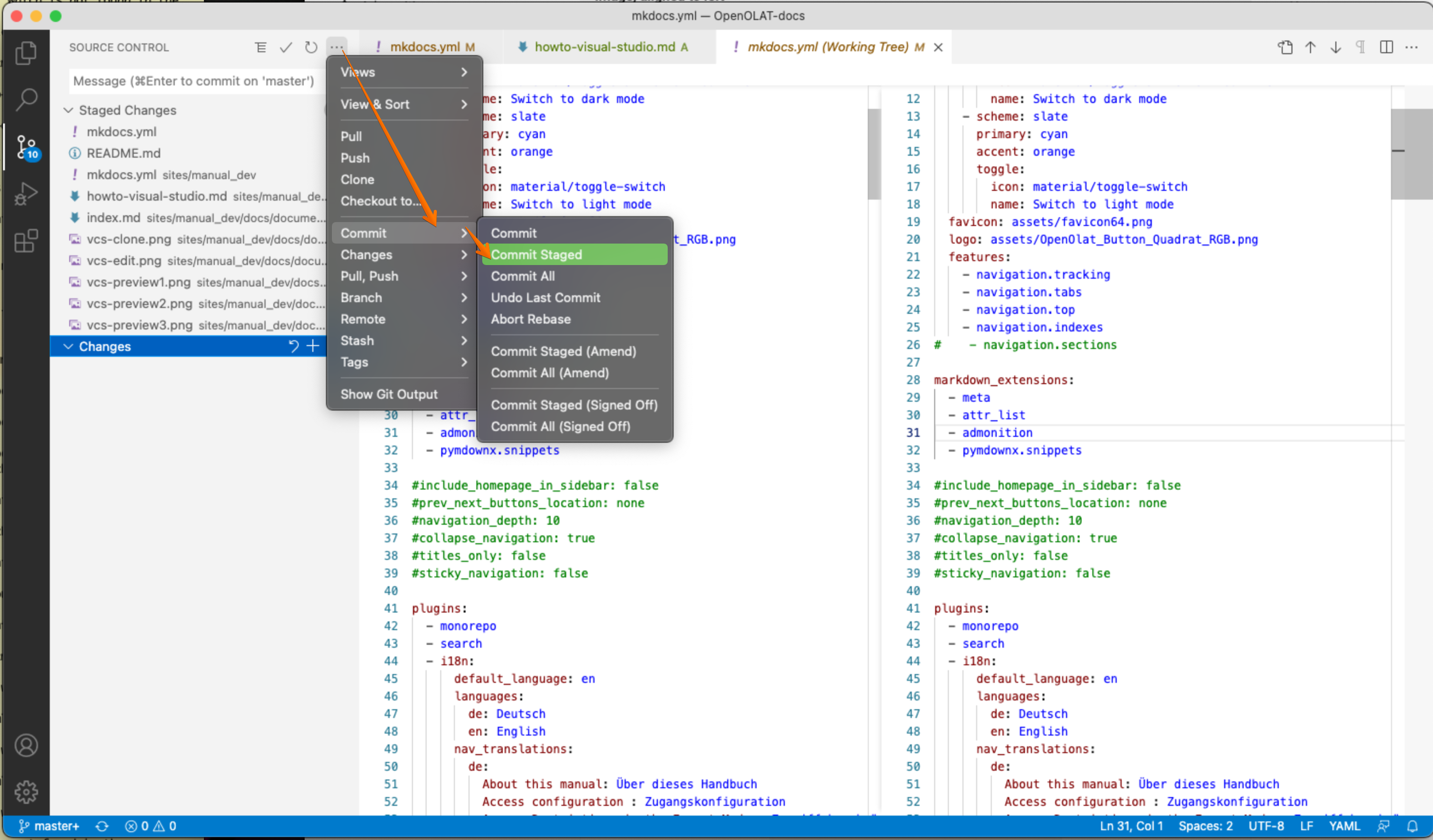Click the commit checkmark icon

click(x=286, y=47)
